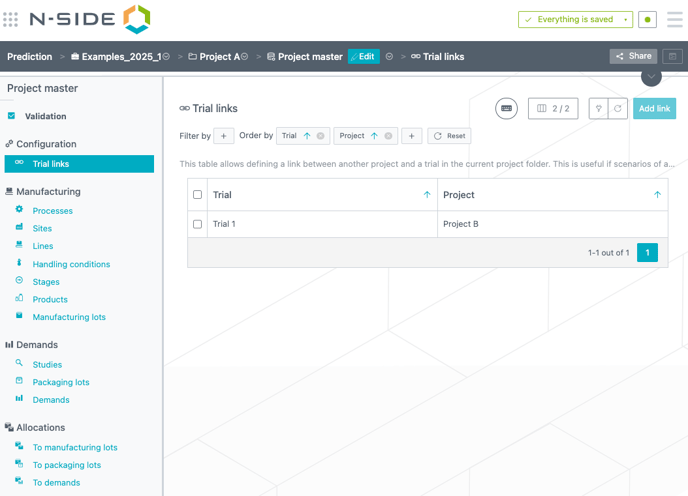This screenshot has width=688, height=496.
Task: Open the columns selector showing 2 / 2
Action: pyautogui.click(x=553, y=108)
